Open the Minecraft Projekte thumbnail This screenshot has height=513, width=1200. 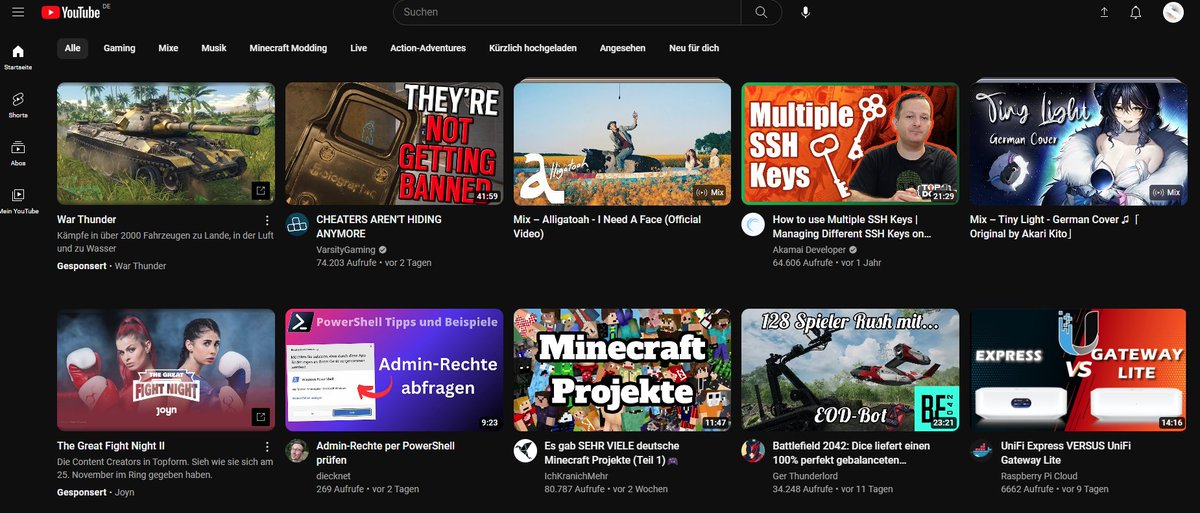(622, 370)
